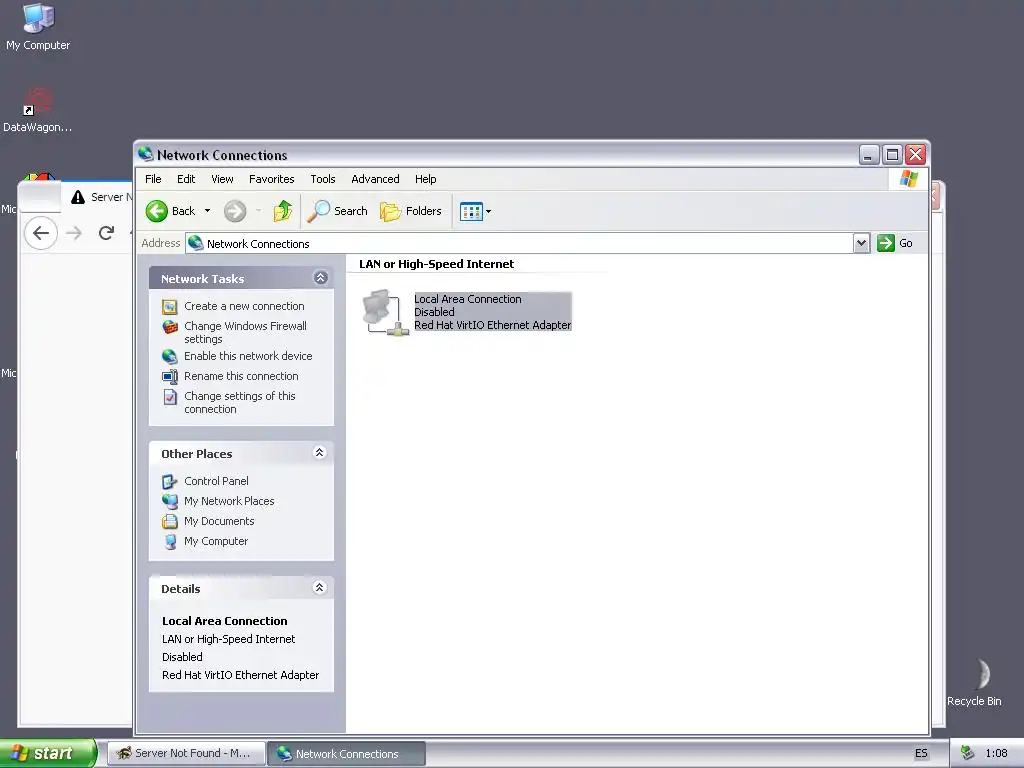Expand the Address bar dropdown
The image size is (1024, 768).
click(x=861, y=243)
